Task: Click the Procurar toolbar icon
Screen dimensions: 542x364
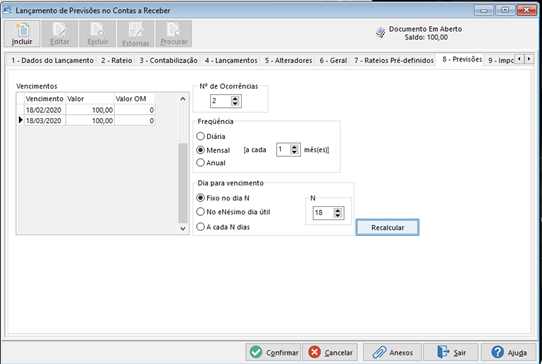Action: coord(174,34)
